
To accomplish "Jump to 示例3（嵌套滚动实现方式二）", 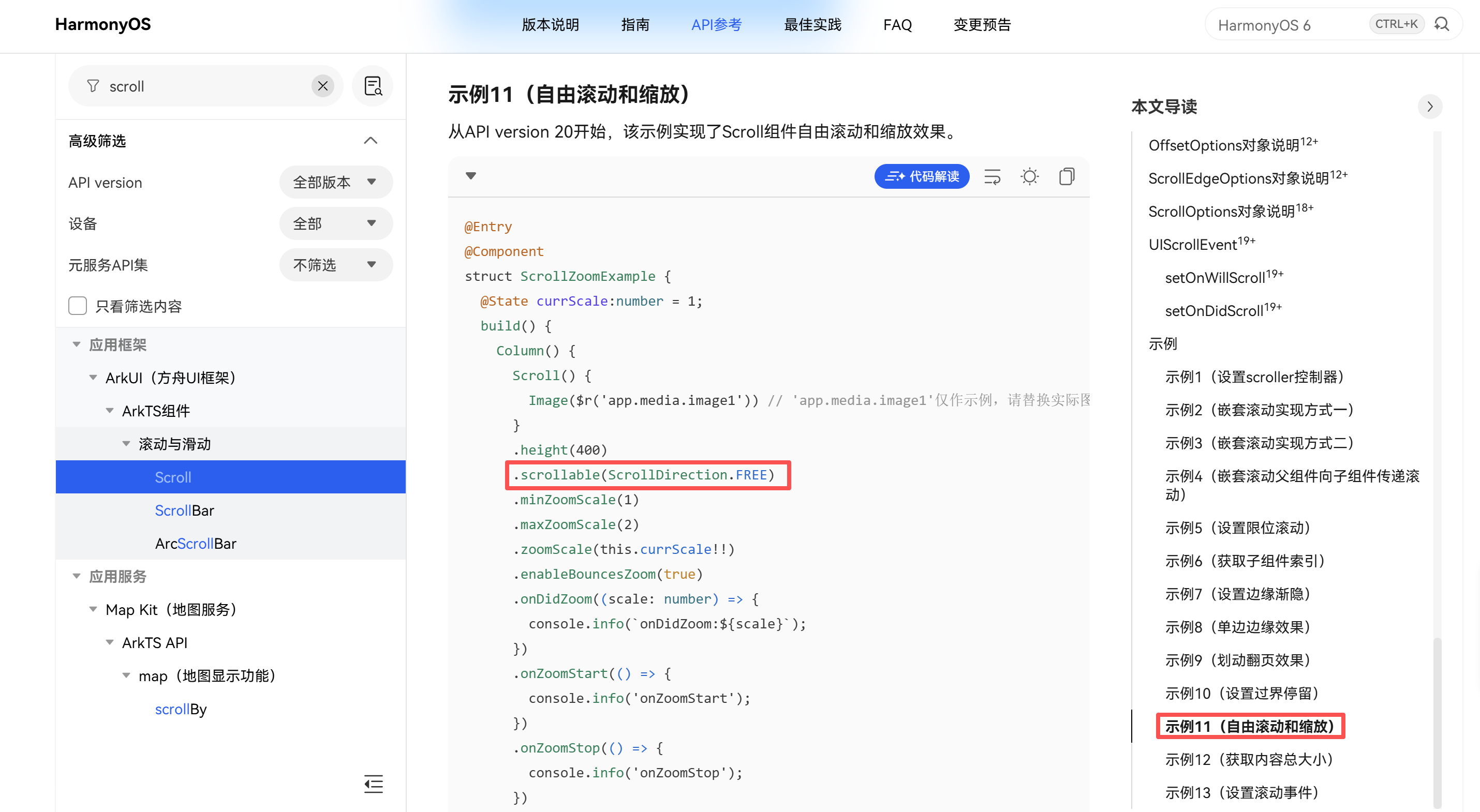I will tap(1260, 443).
